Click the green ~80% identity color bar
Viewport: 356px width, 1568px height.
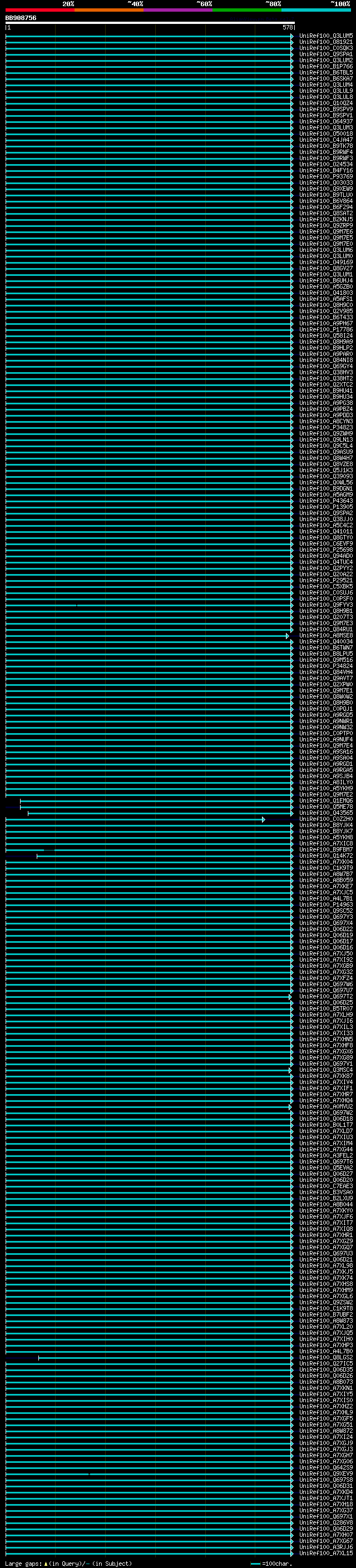(247, 10)
